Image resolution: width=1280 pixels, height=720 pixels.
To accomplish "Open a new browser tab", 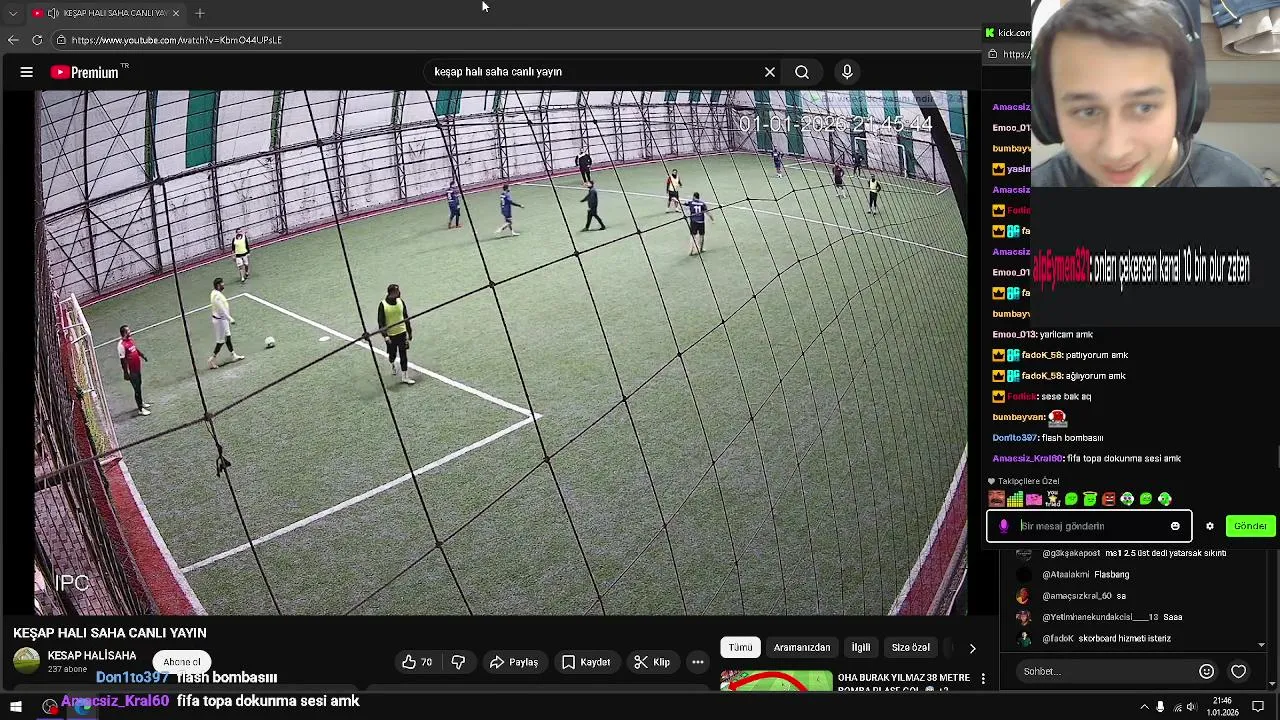I will (x=200, y=13).
